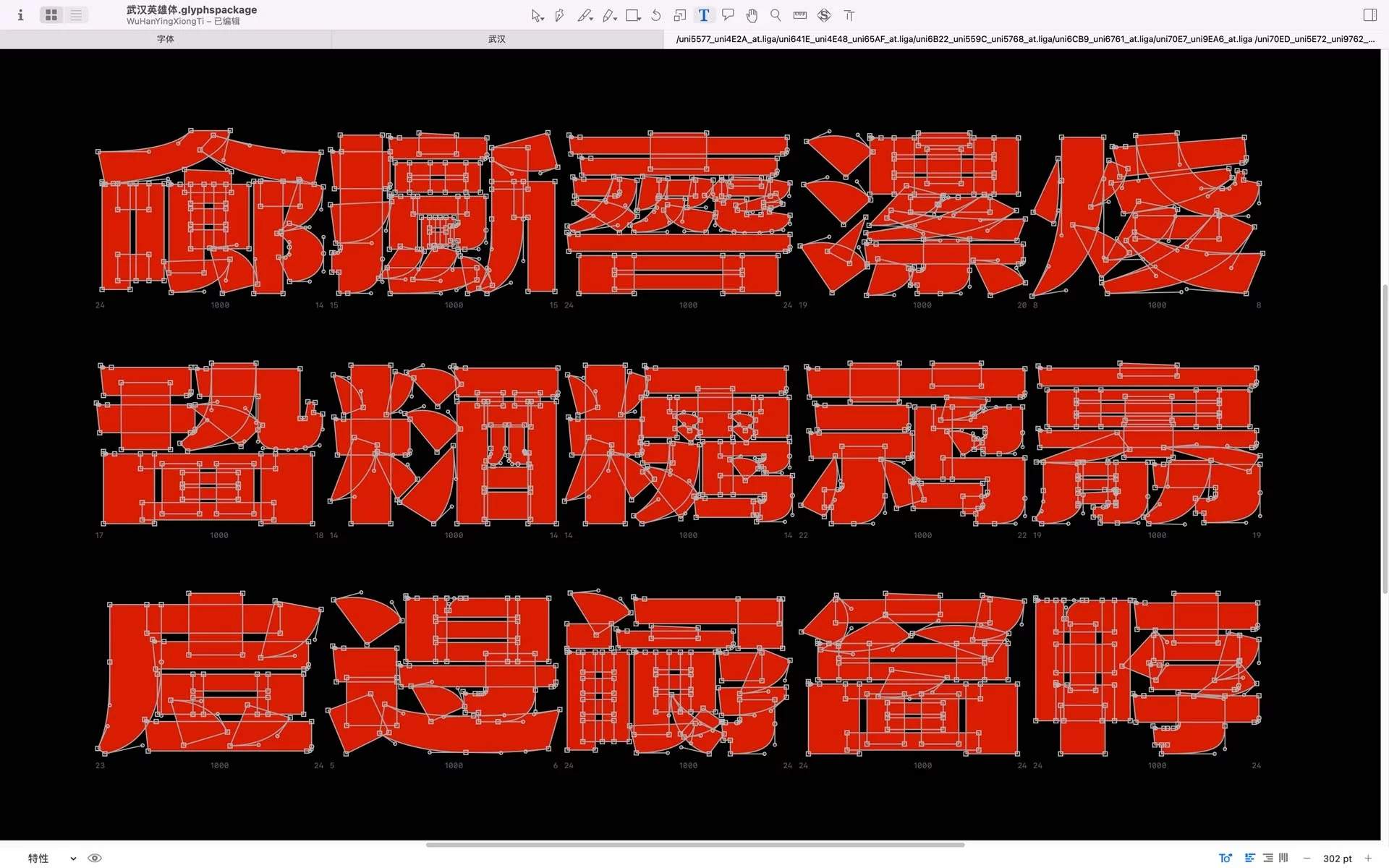
Task: Open the 特性 features dropdown
Action: coord(52,858)
